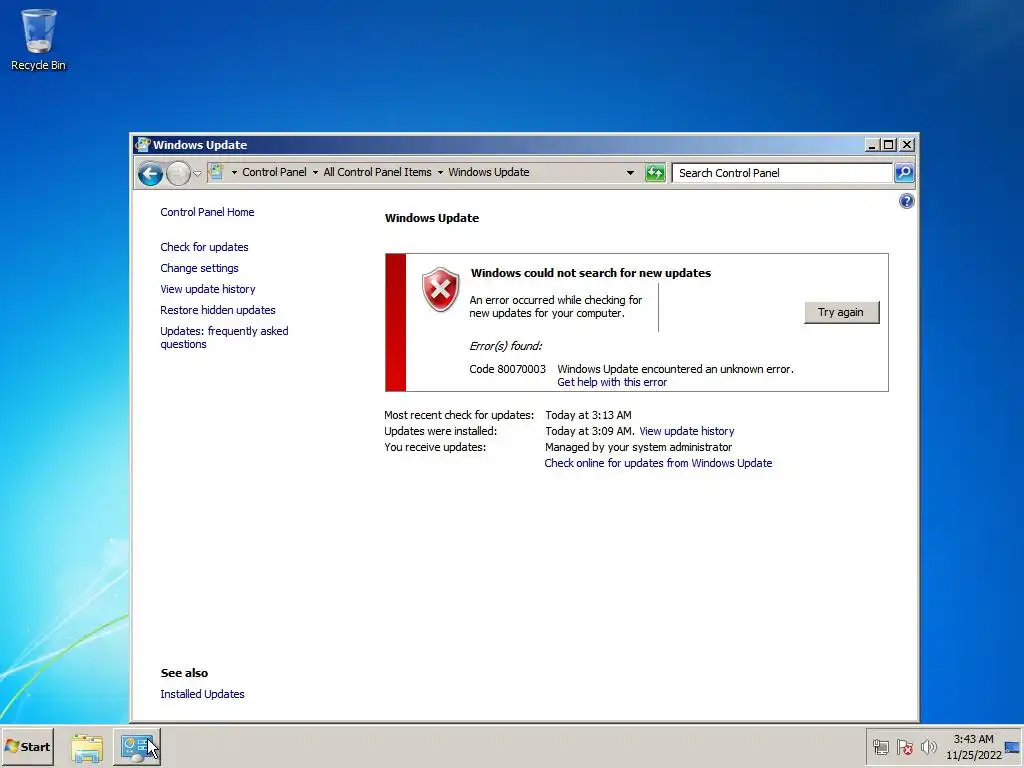Open Get help with this error
This screenshot has width=1024, height=768.
coord(612,382)
